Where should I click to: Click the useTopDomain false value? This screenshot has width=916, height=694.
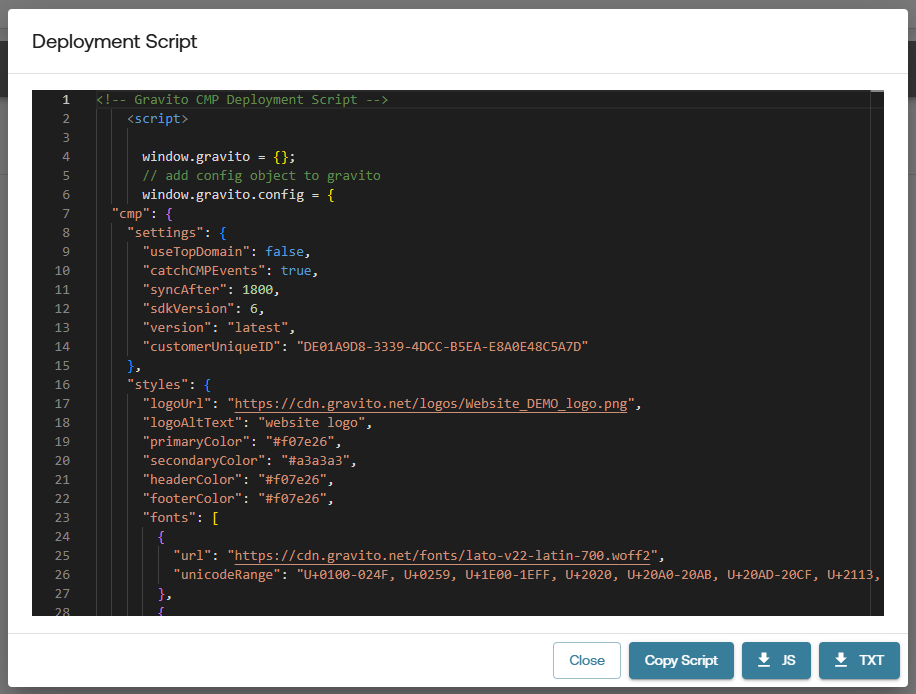coord(284,252)
